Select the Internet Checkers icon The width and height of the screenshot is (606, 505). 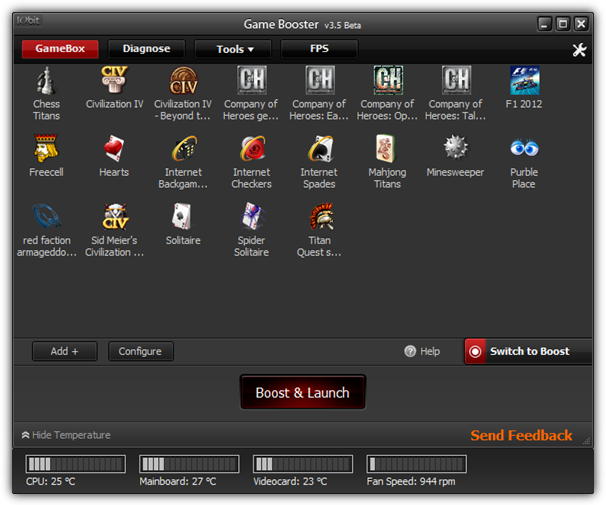click(251, 149)
